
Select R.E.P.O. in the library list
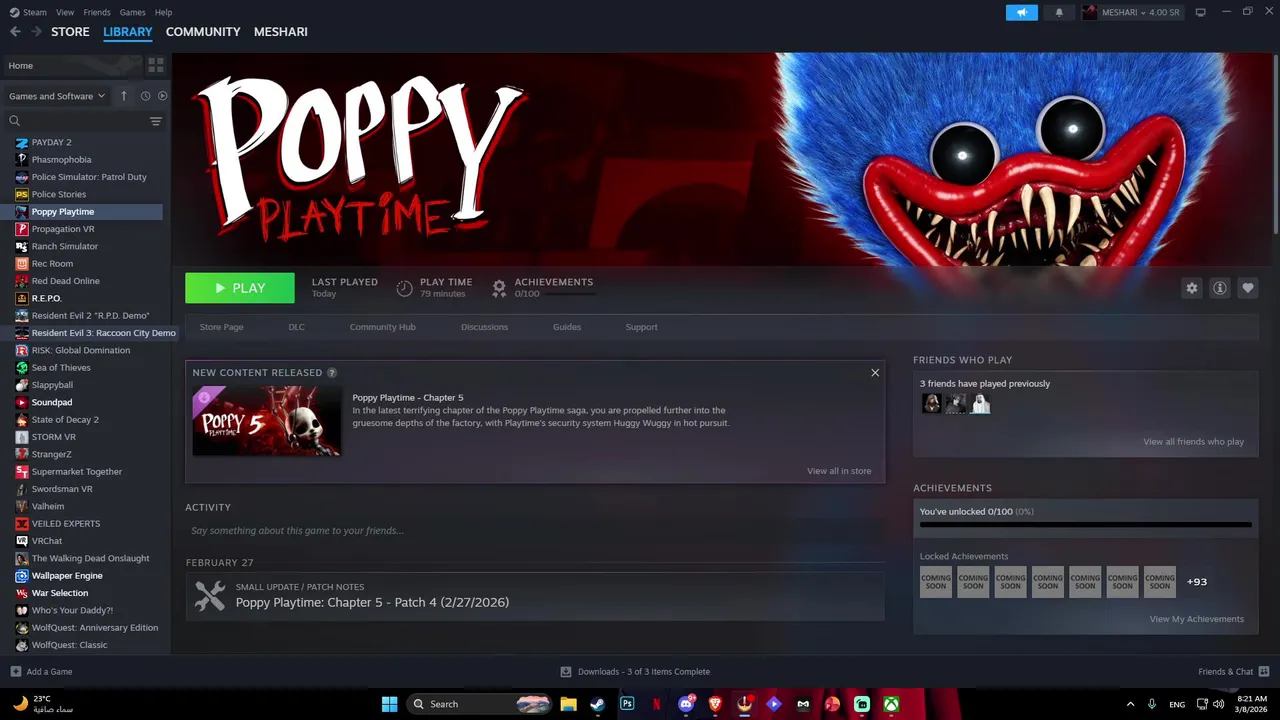coord(46,298)
